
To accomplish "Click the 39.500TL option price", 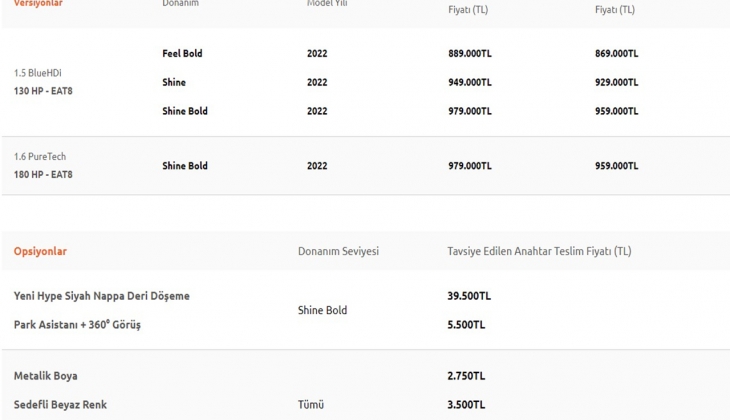I will point(469,296).
